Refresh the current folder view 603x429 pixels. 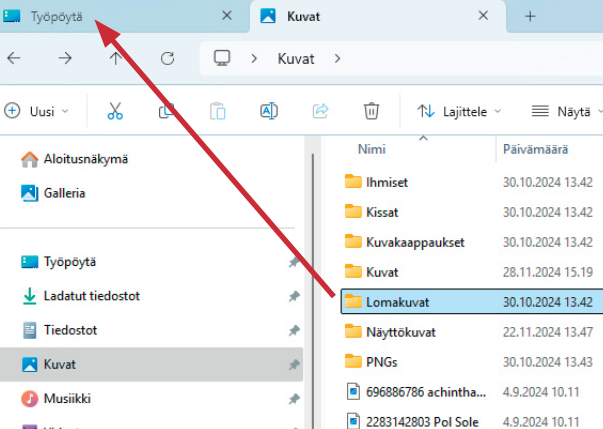tap(167, 58)
